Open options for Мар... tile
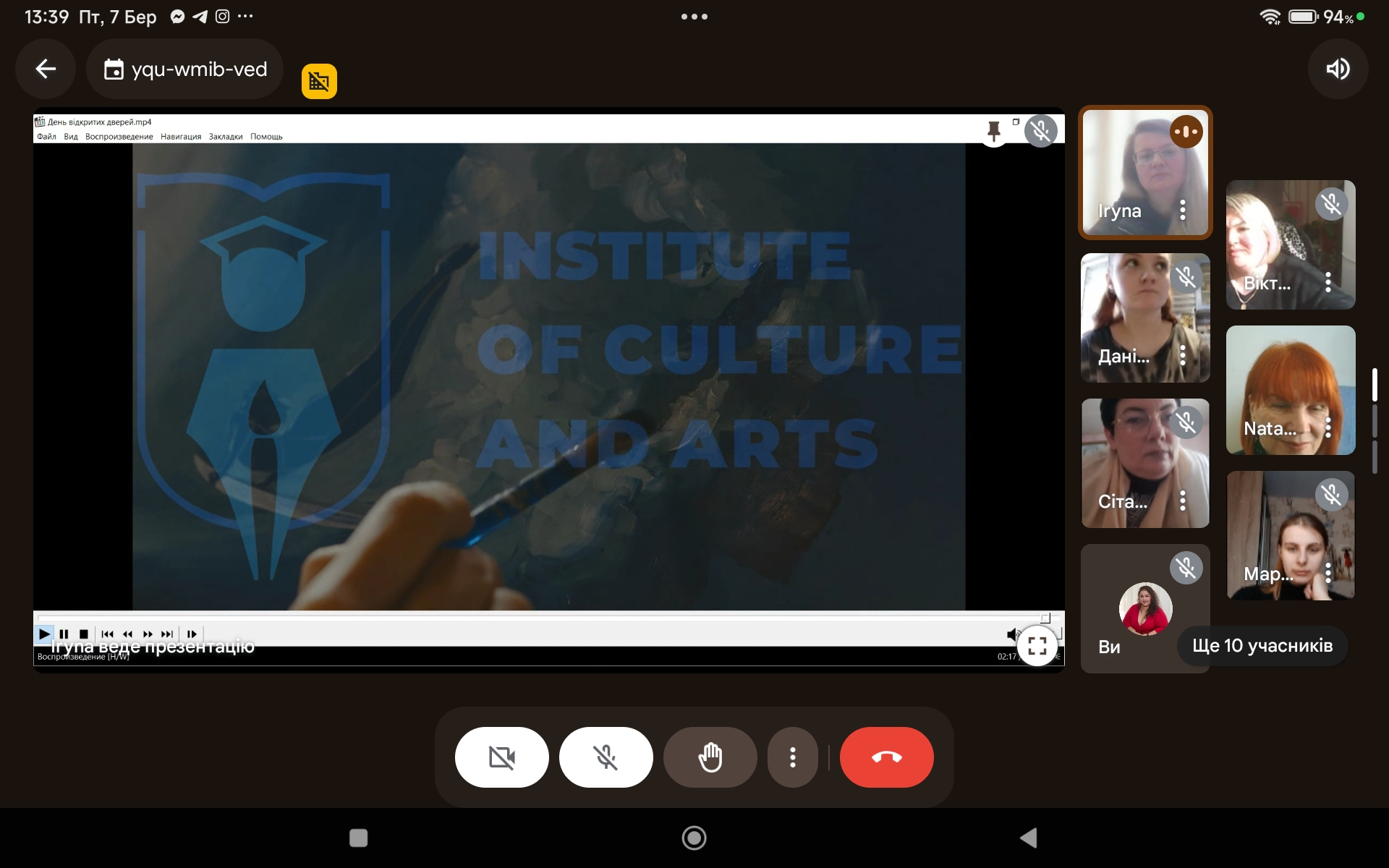 pos(1328,573)
